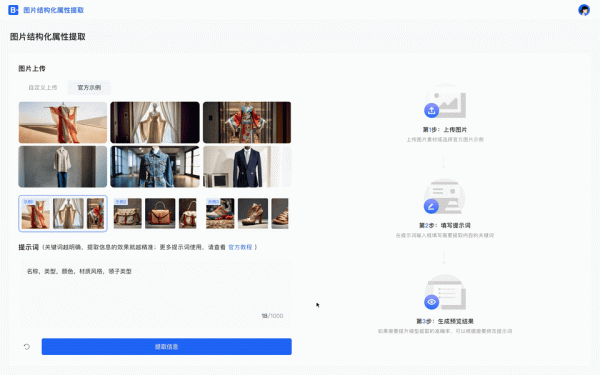Screen dimensions: 600x375
Task: Click into the 提示词 text area
Action: [155, 294]
